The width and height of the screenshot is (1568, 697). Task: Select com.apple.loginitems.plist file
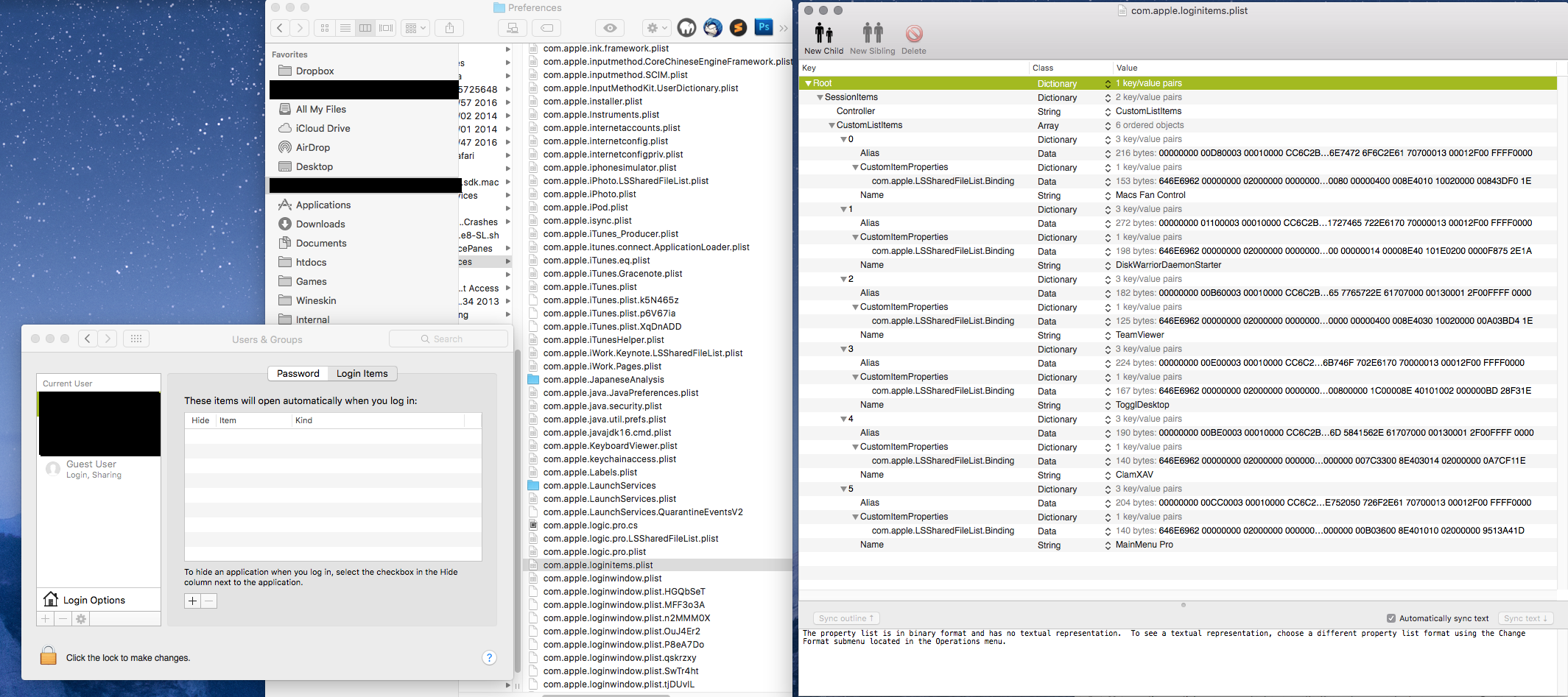pyautogui.click(x=598, y=565)
